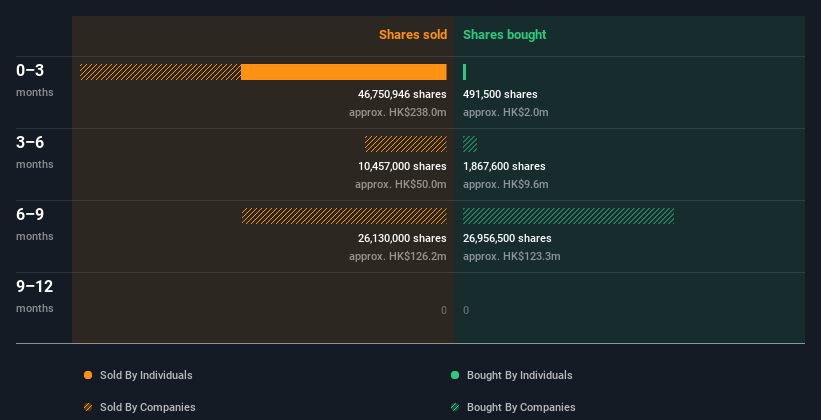Click the 10,457,000 shares value

(x=402, y=166)
